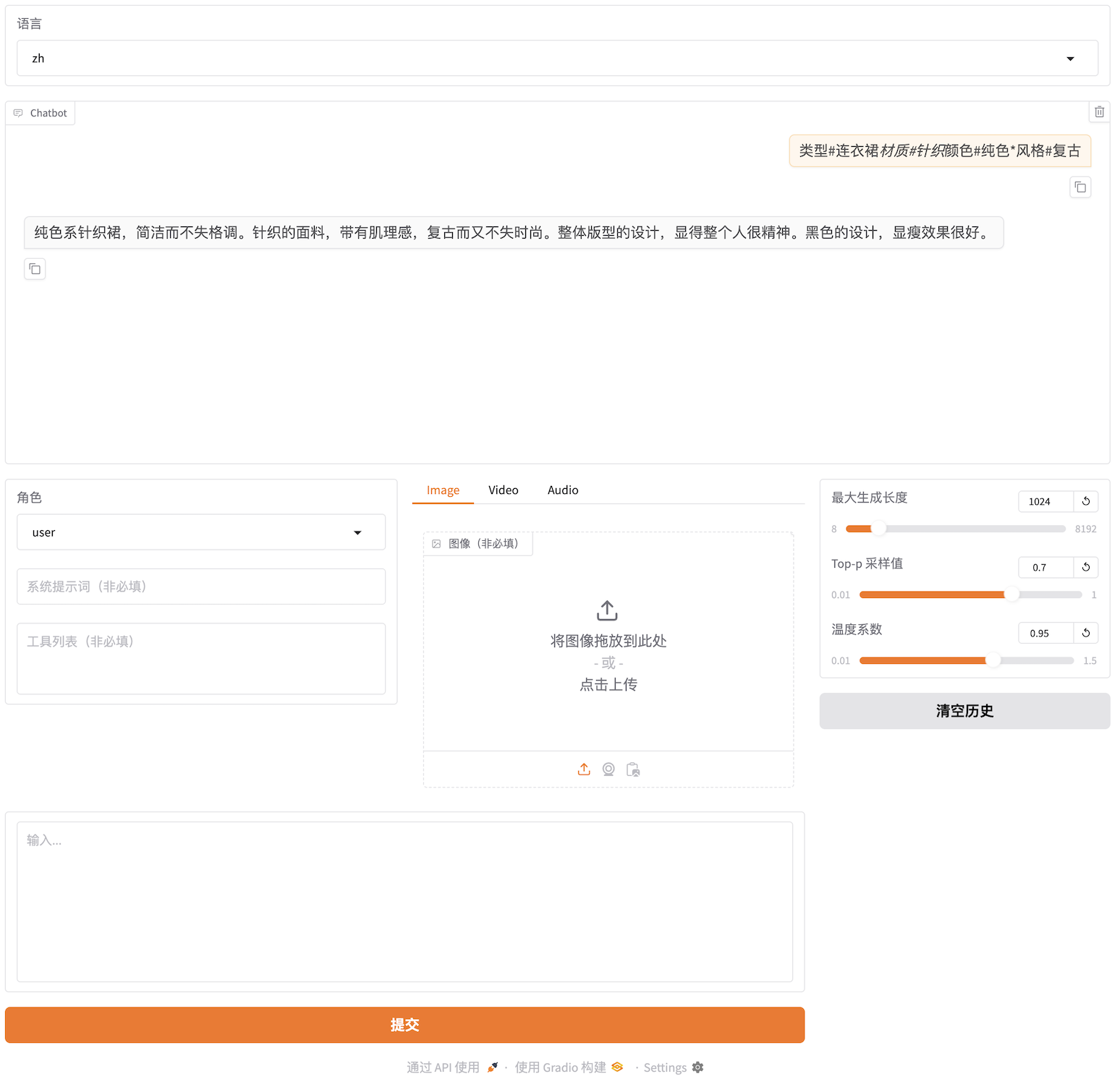
Task: Click the user message 类型#连衣裙 bubble
Action: point(940,150)
